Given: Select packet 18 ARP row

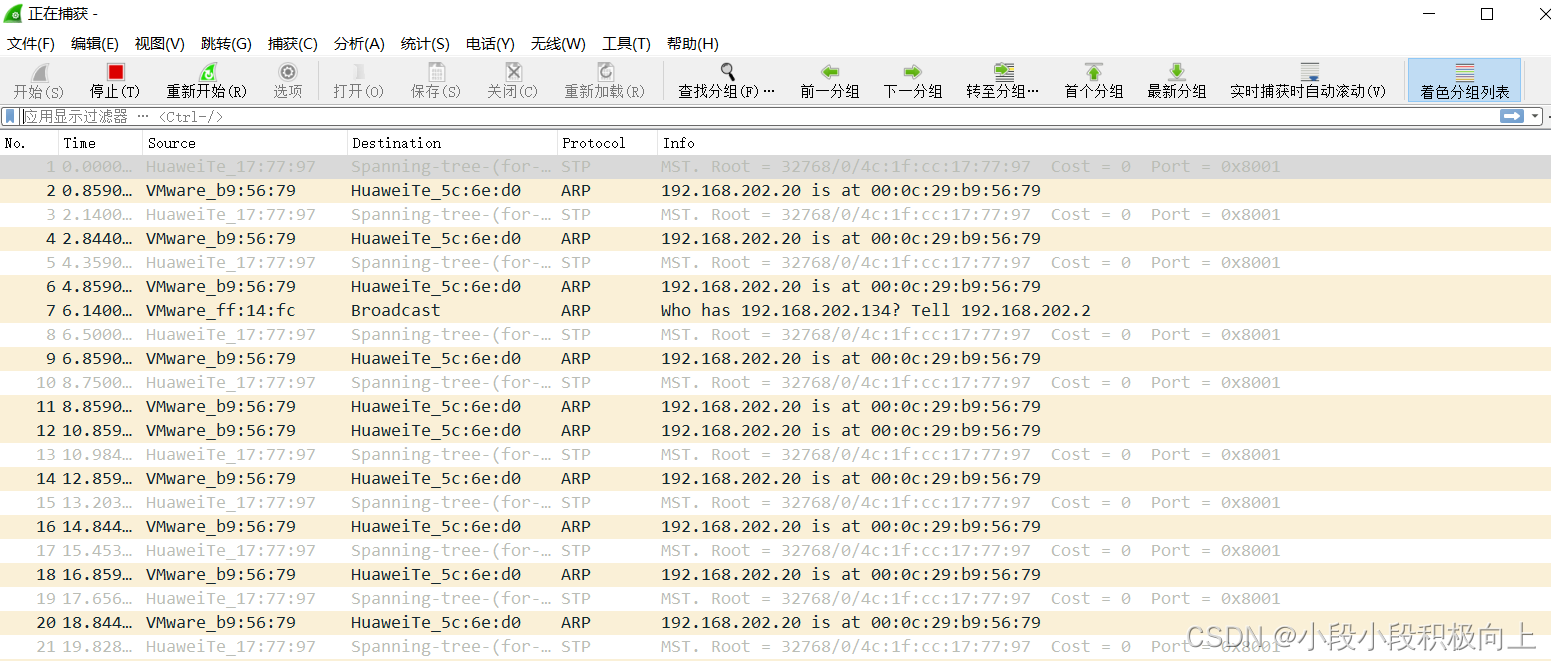Looking at the screenshot, I should (775, 575).
